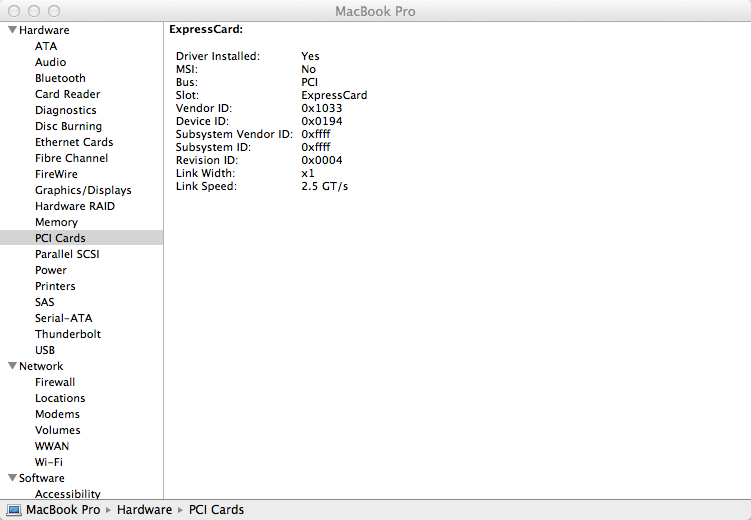Select USB in the sidebar
Viewport: 751px width, 520px height.
pos(45,350)
